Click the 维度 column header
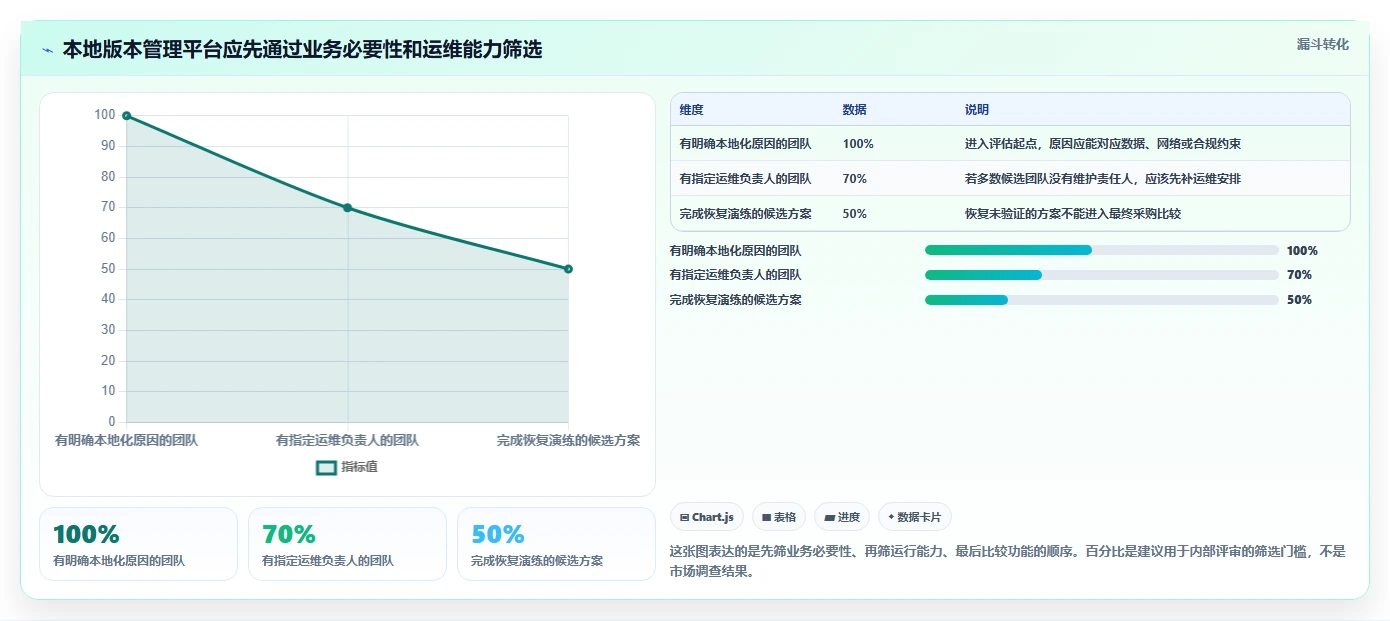This screenshot has height=621, width=1390. [x=691, y=110]
